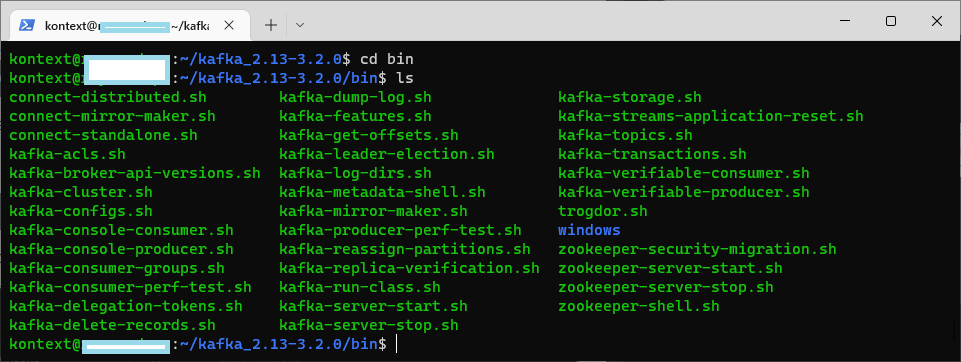The height and width of the screenshot is (362, 961).
Task: Maximize the terminal window
Action: pyautogui.click(x=891, y=21)
